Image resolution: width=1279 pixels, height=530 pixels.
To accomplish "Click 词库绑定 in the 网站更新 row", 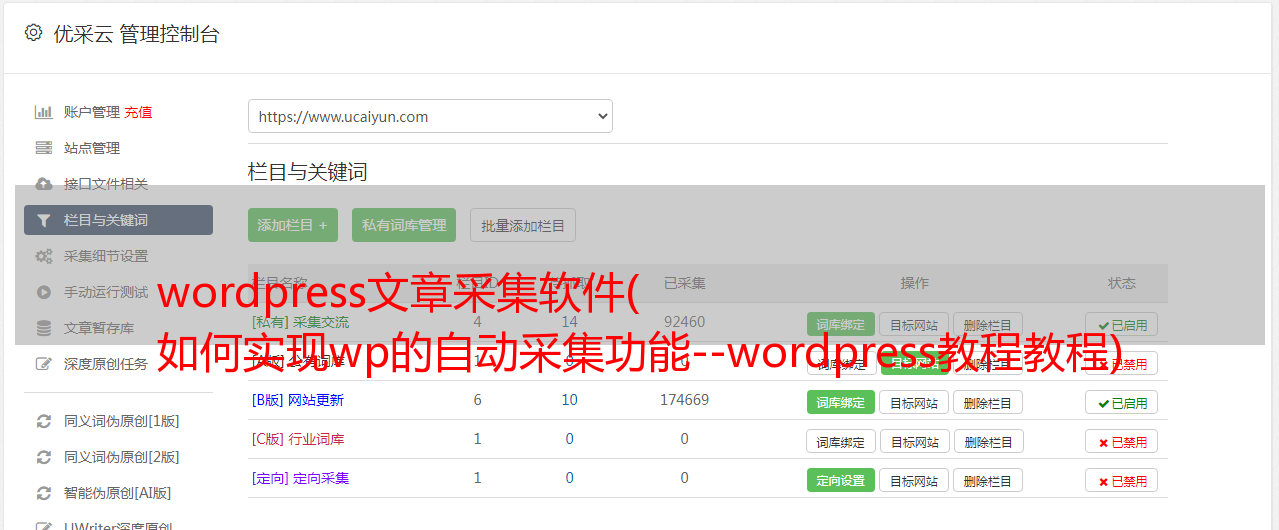I will pyautogui.click(x=841, y=402).
